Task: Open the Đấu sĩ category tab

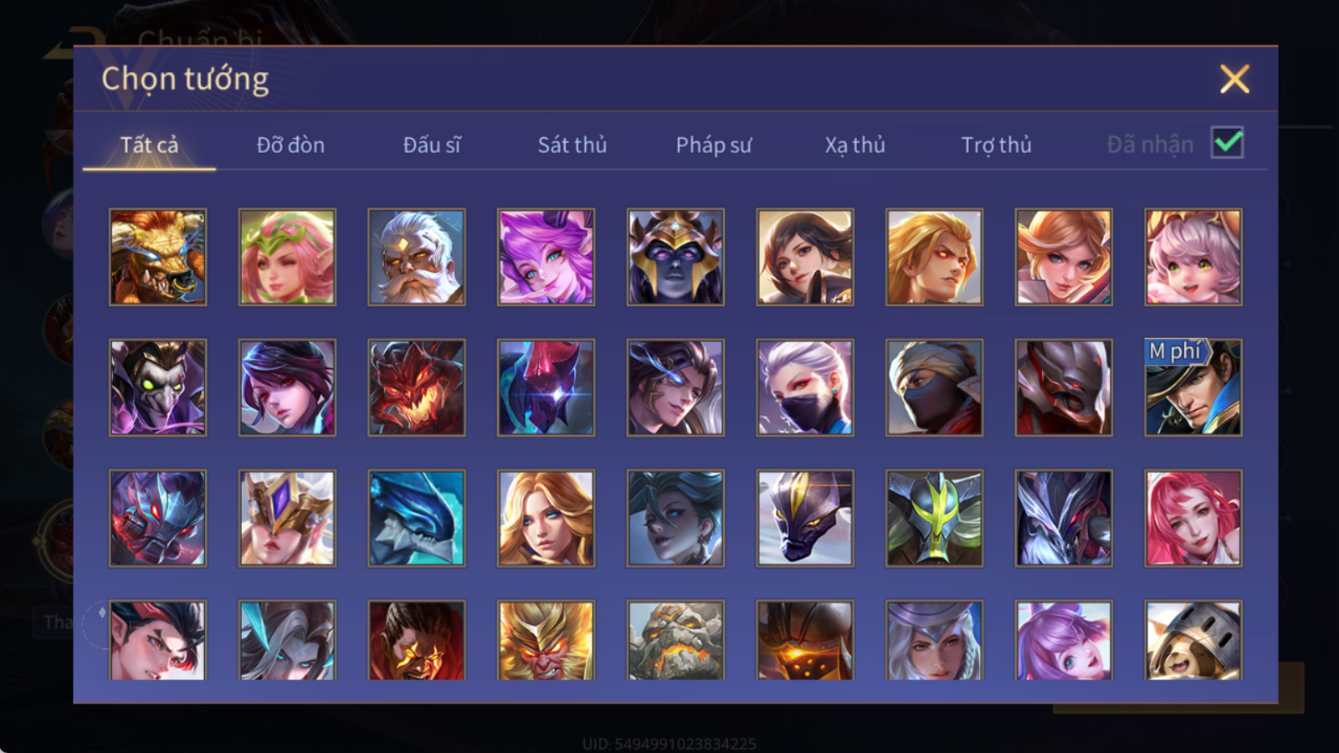Action: click(x=432, y=145)
